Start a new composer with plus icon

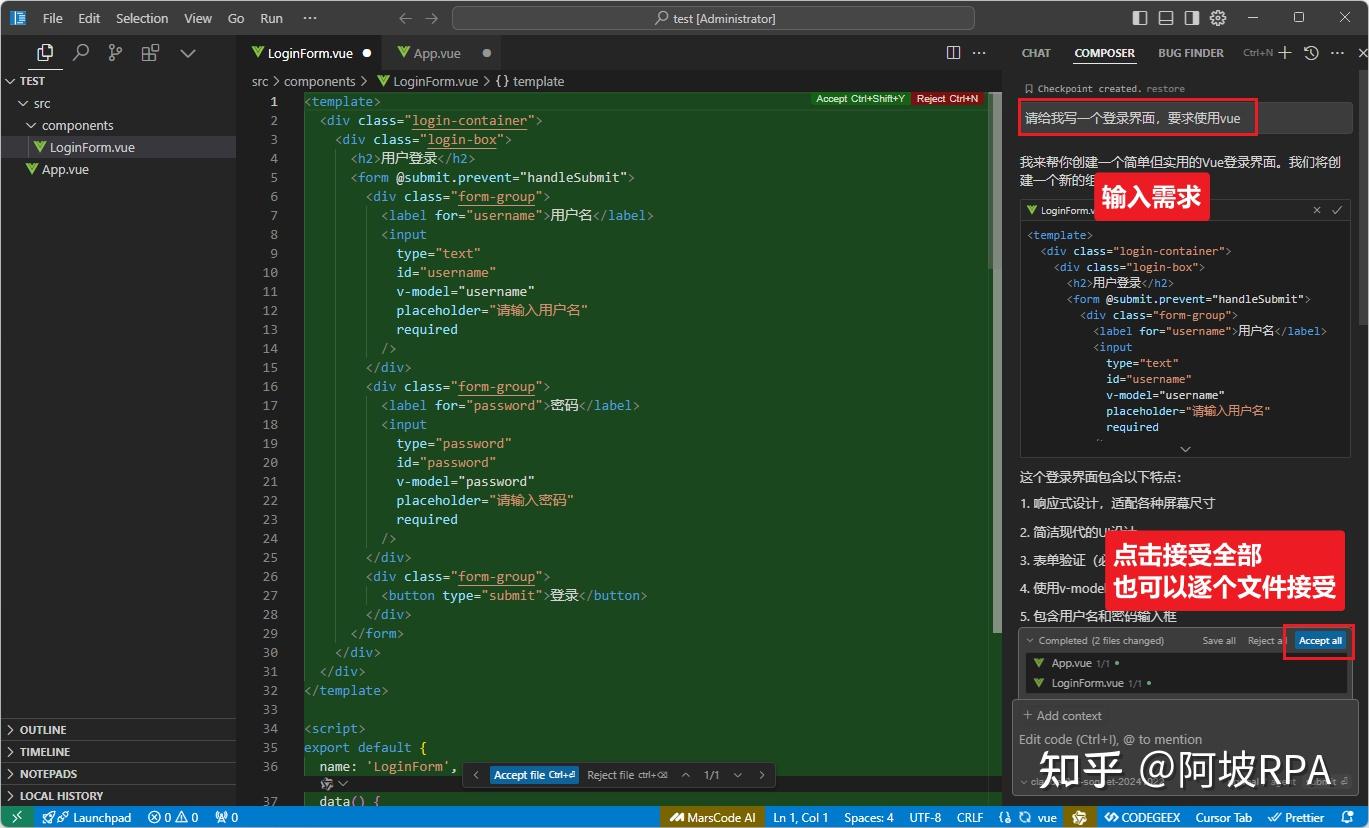click(x=1285, y=53)
